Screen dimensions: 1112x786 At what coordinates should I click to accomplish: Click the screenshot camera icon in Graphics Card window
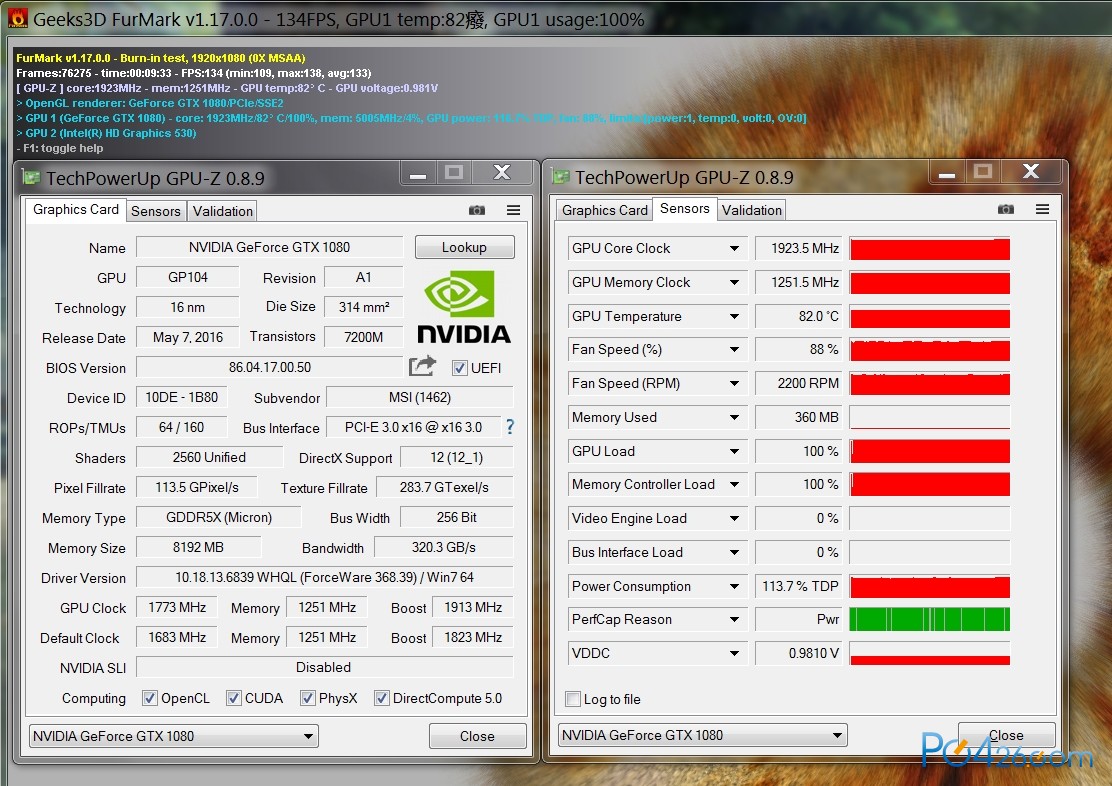coord(477,210)
